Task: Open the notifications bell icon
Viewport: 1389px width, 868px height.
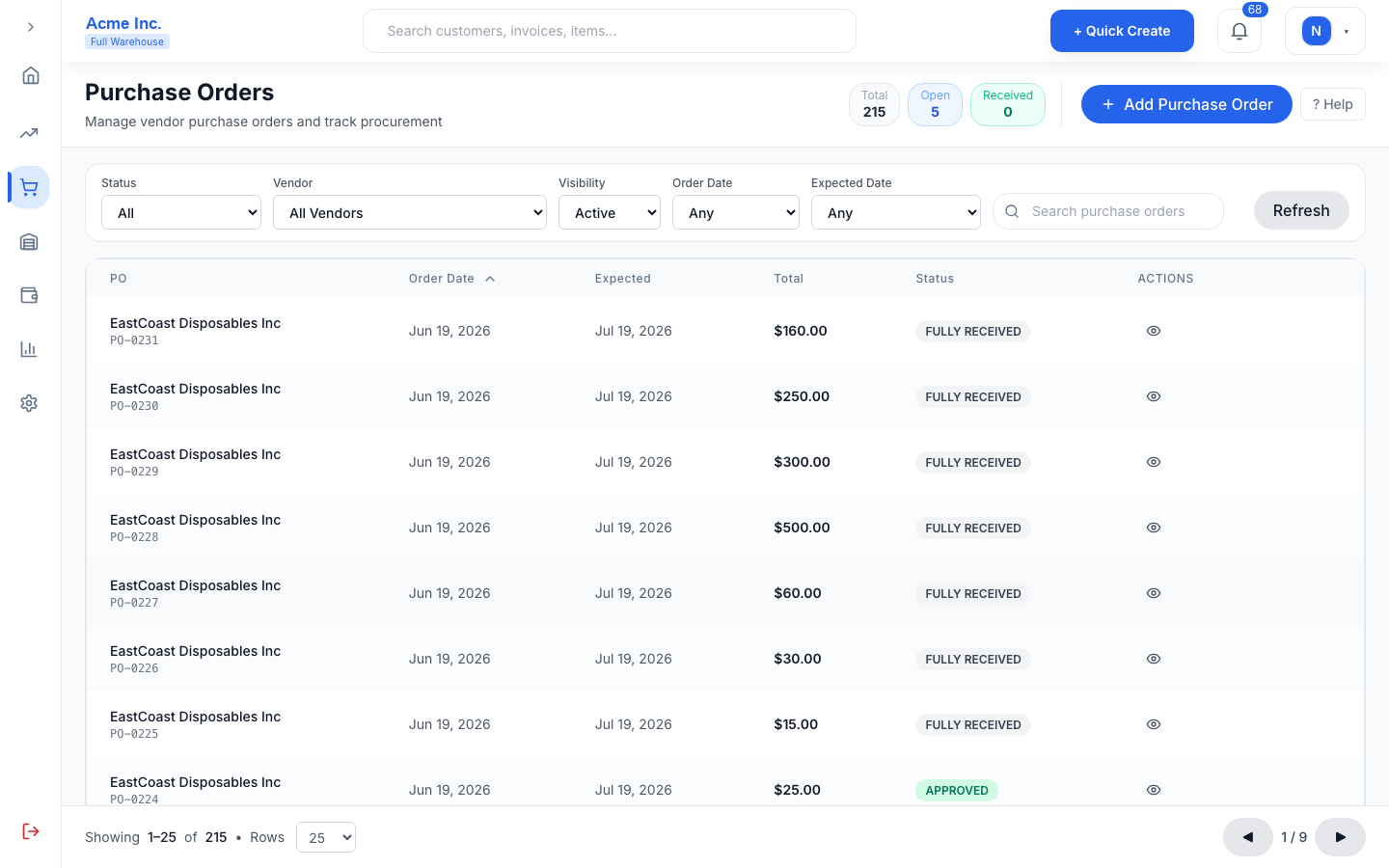Action: (1239, 31)
